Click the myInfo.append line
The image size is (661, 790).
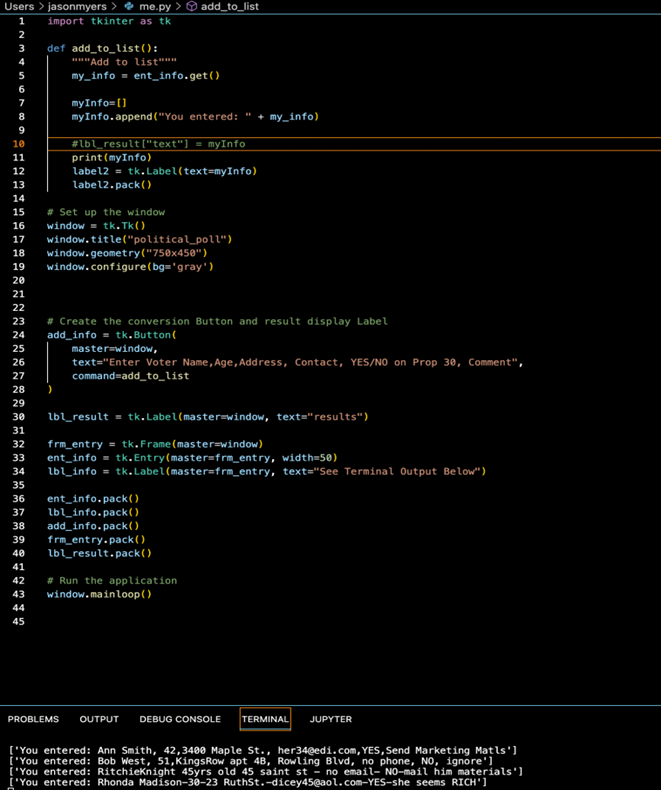click(x=195, y=116)
